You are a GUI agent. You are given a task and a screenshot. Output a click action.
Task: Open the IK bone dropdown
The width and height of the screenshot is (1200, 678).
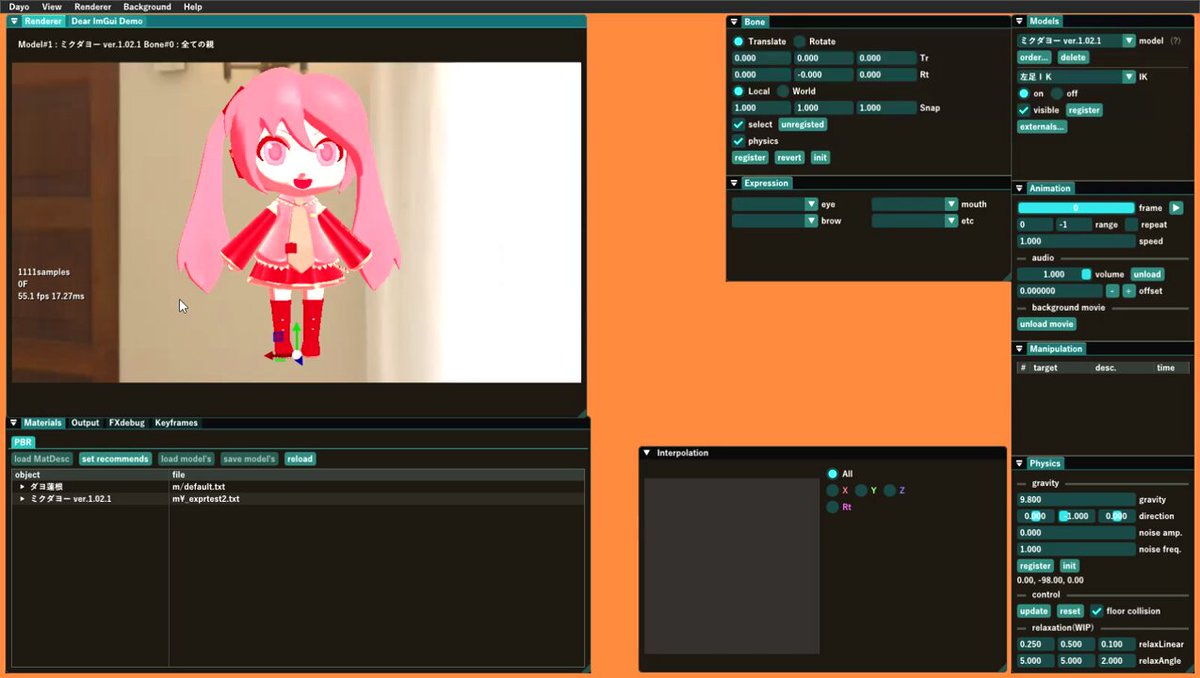[x=1076, y=76]
